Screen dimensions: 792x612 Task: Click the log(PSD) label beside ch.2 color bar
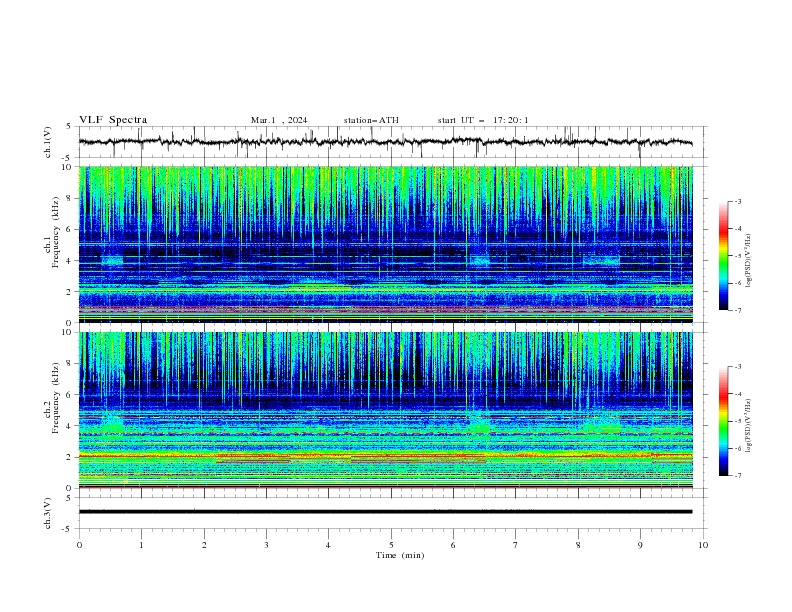coord(749,426)
